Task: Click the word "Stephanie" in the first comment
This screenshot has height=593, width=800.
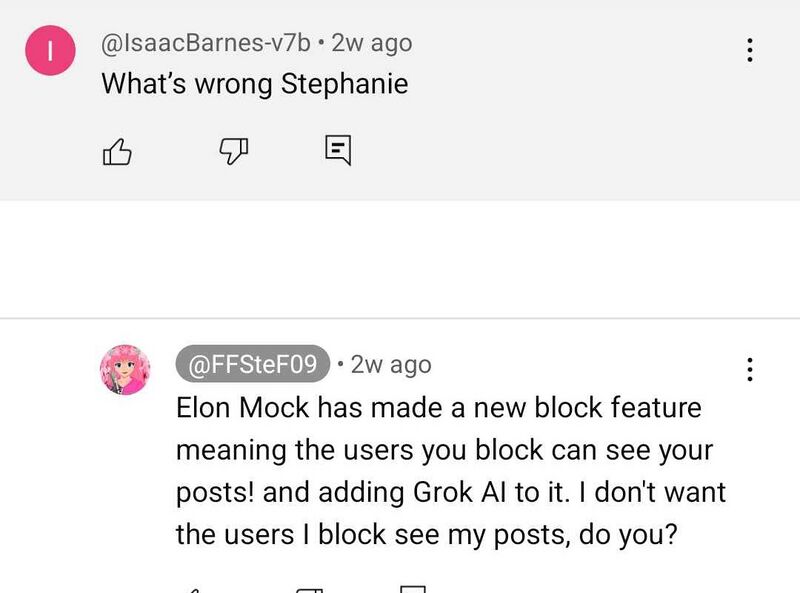Action: [344, 84]
